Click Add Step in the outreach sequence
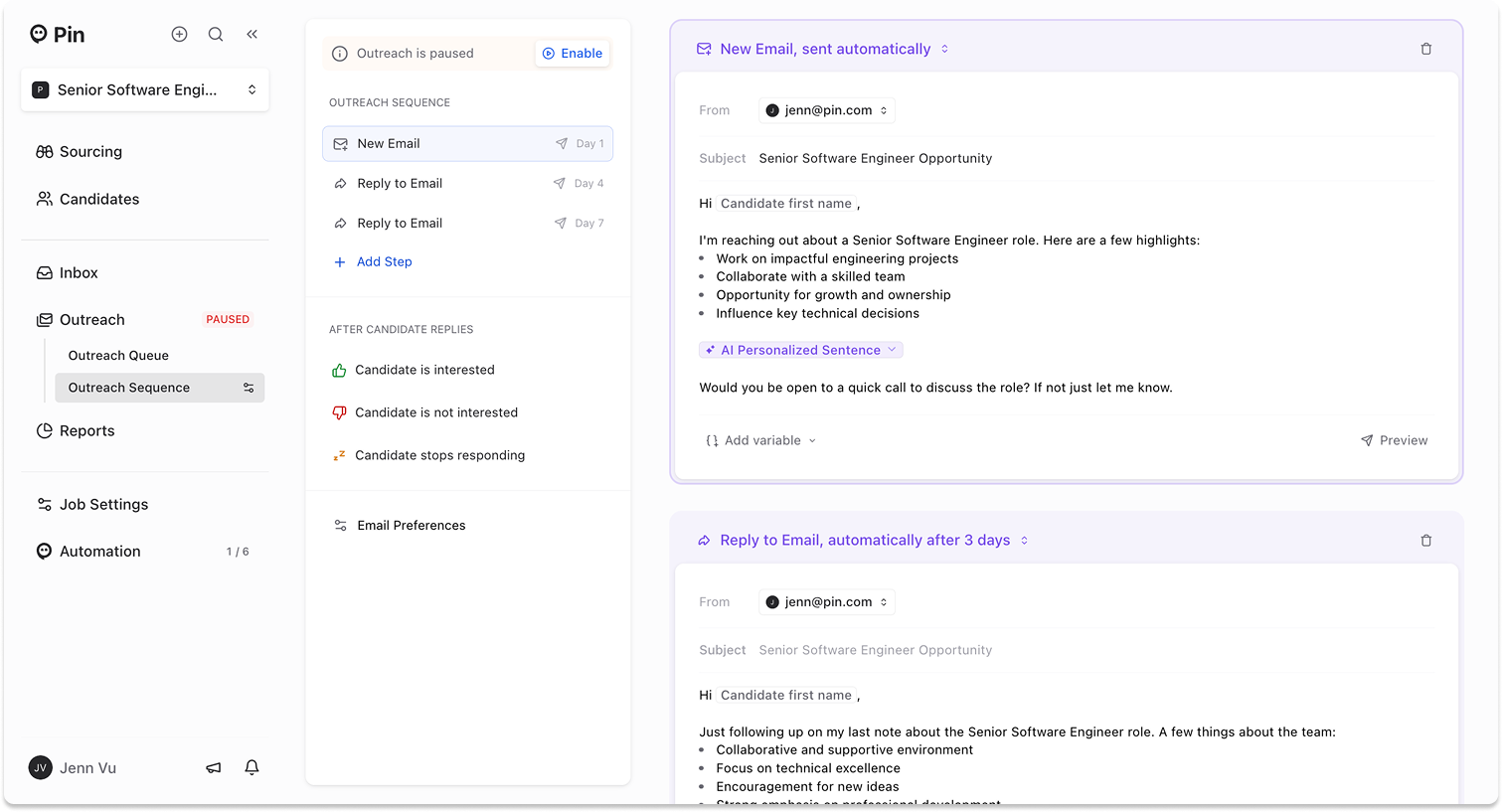Screen dimensions: 1503x812 (384, 261)
